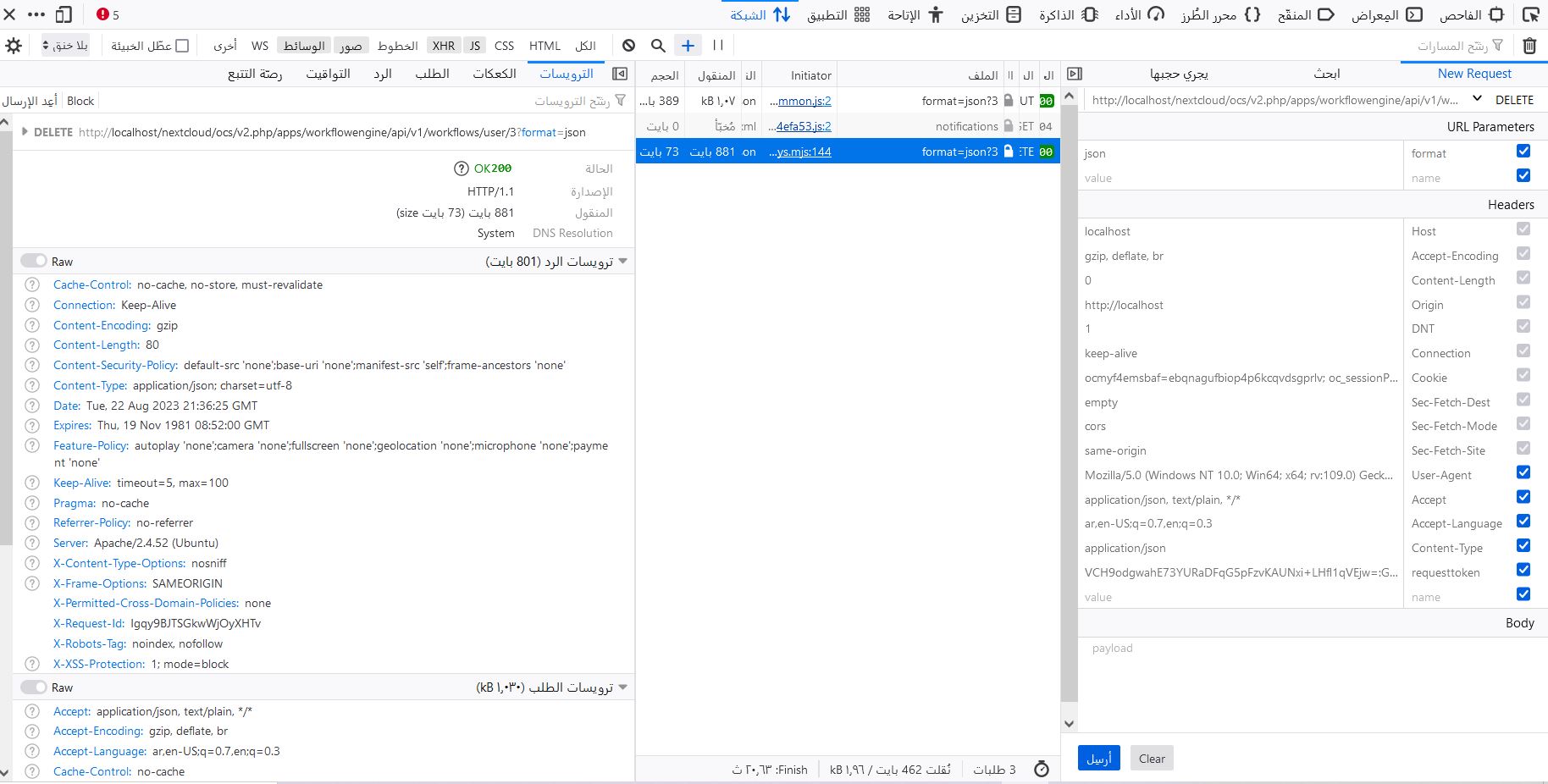Switch to the Cookies tab
The width and height of the screenshot is (1548, 784).
click(495, 74)
